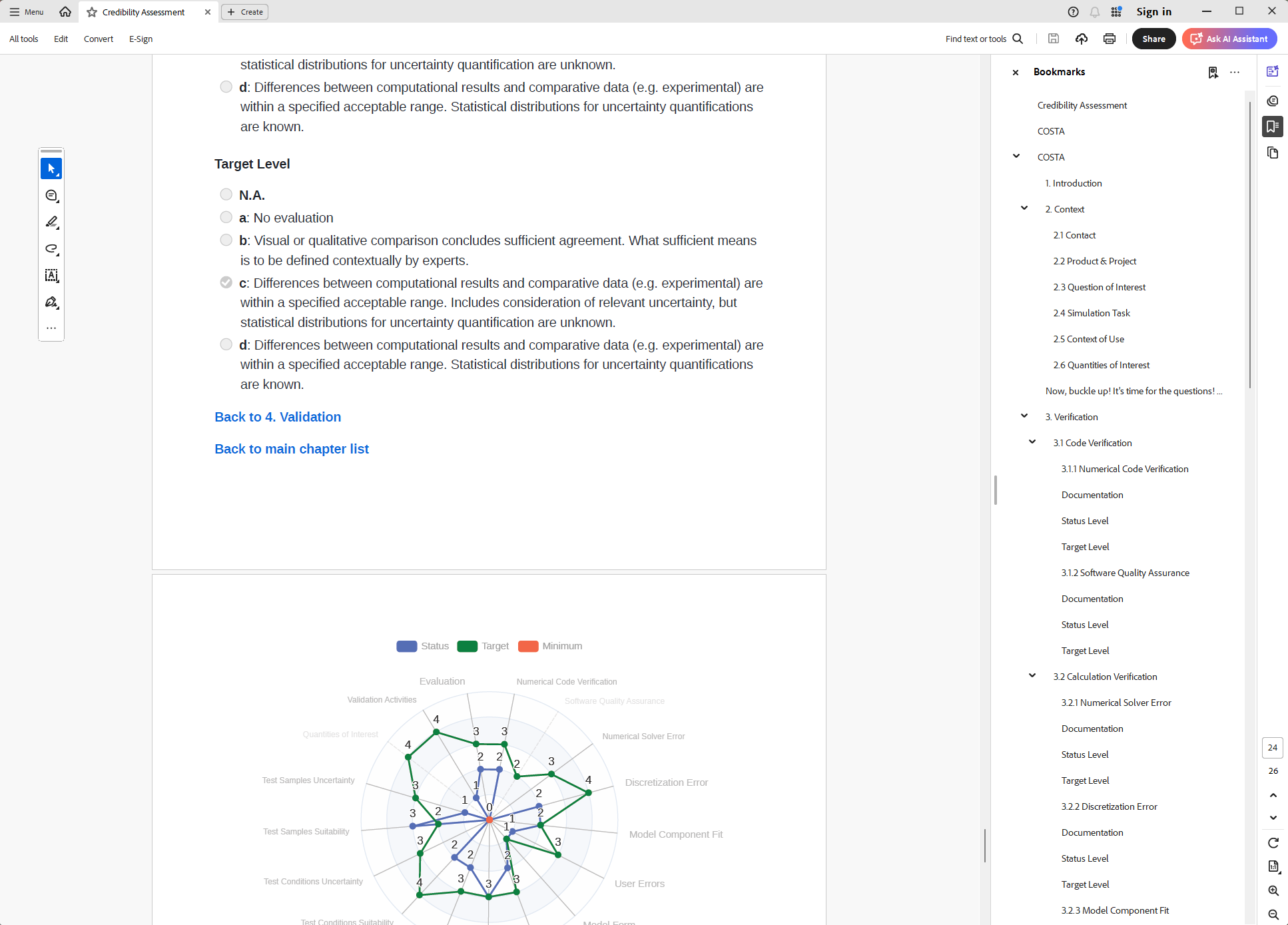The height and width of the screenshot is (925, 1288).
Task: Click the search magnifier icon
Action: tap(1018, 39)
